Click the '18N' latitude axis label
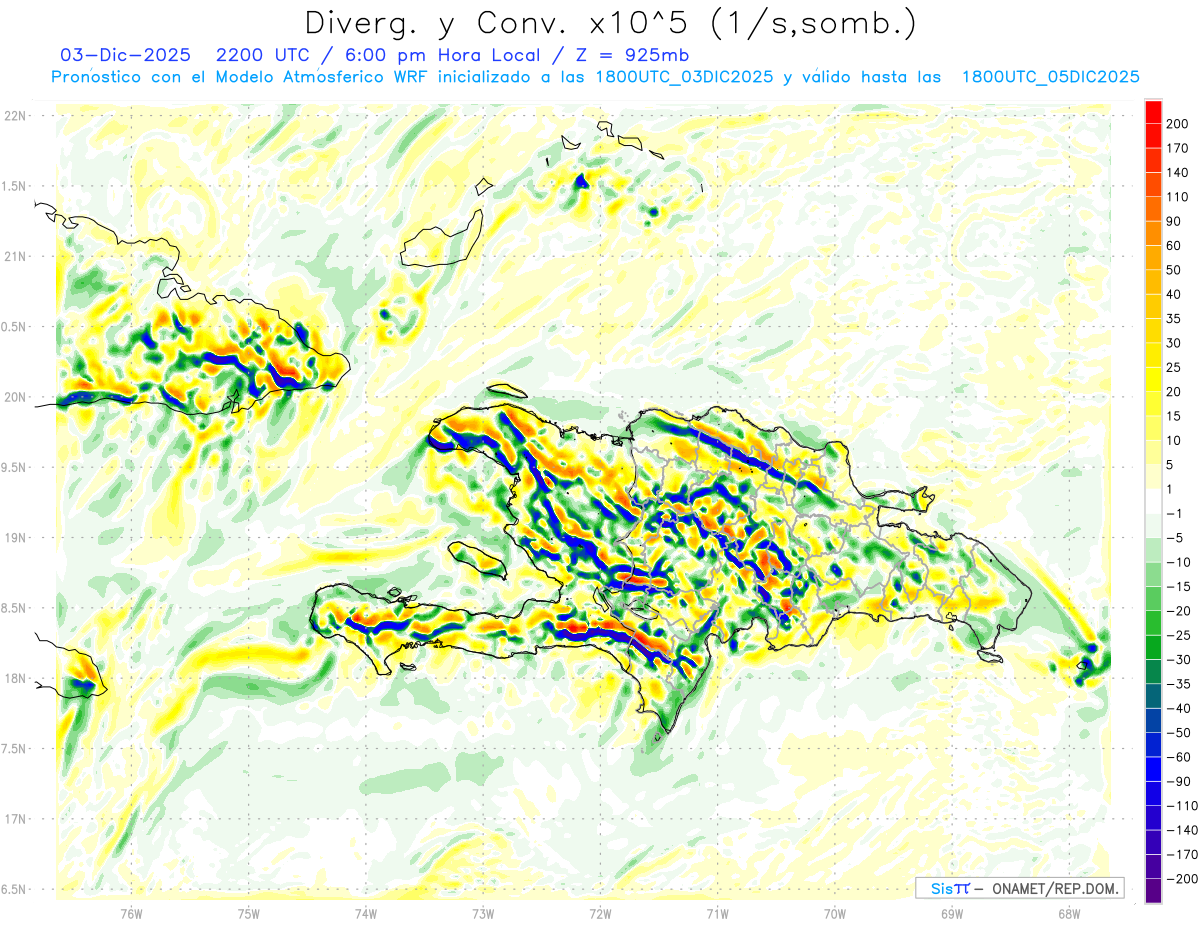The width and height of the screenshot is (1200, 927). pos(13,678)
